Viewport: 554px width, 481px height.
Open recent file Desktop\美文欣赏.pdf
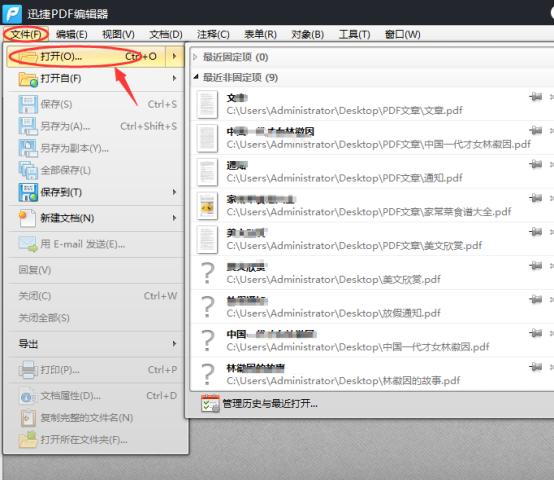(x=372, y=273)
